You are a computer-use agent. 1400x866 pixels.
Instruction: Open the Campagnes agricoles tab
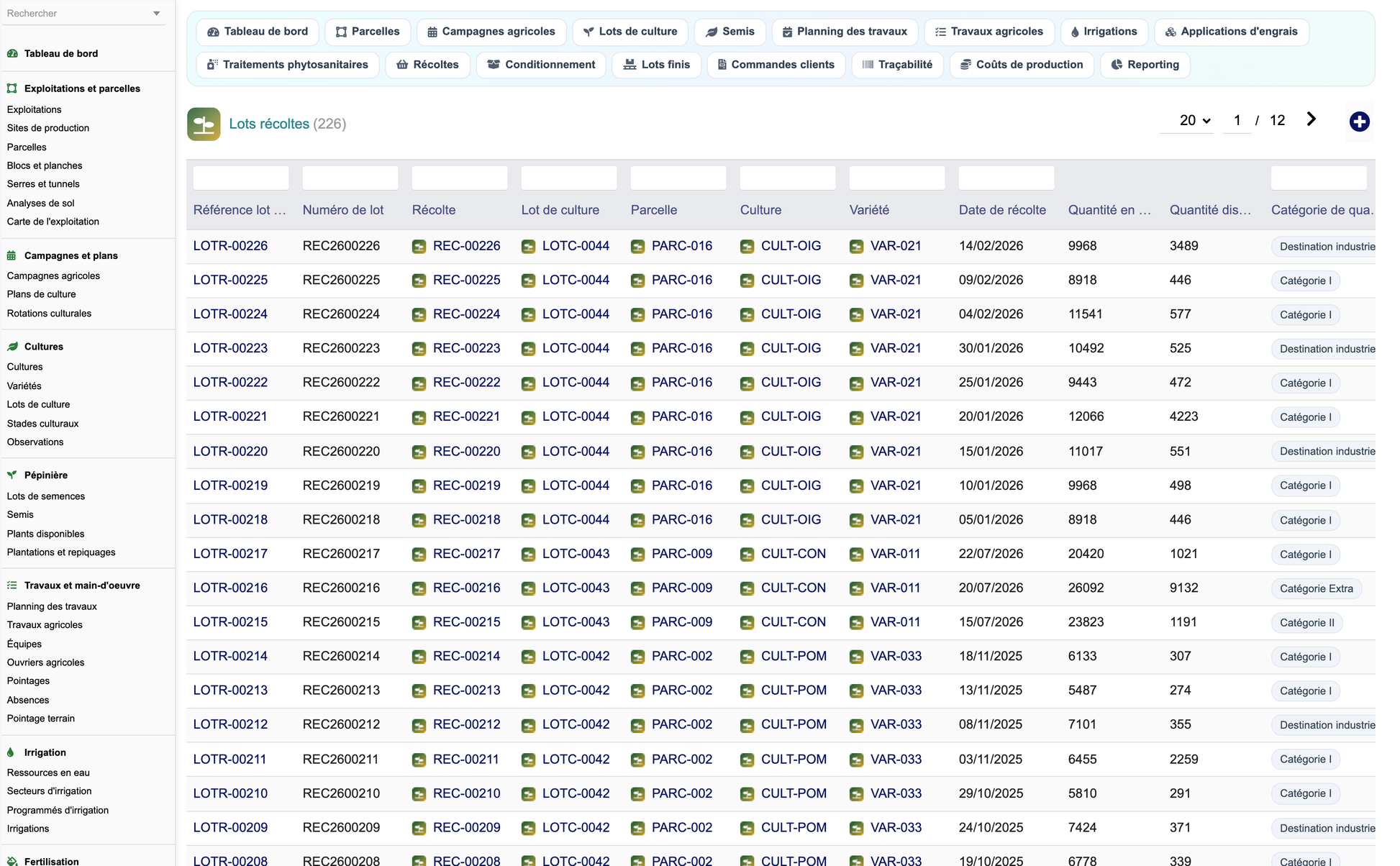[491, 32]
